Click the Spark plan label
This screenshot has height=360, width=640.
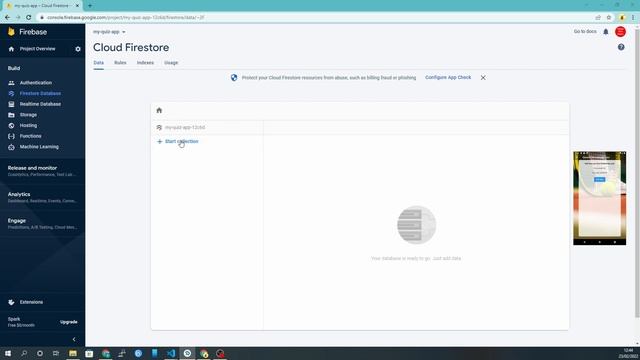coord(14,319)
